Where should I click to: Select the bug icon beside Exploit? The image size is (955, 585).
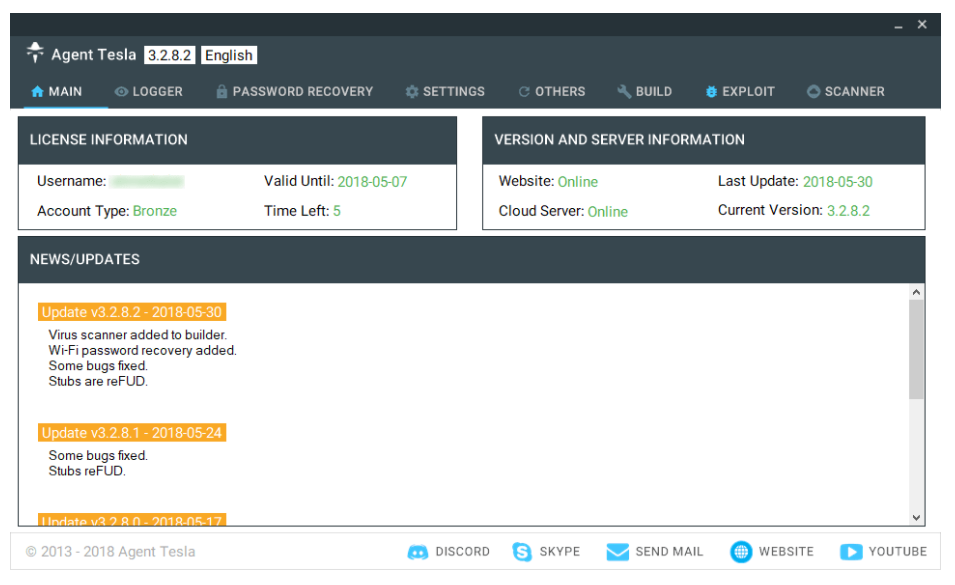tap(711, 92)
